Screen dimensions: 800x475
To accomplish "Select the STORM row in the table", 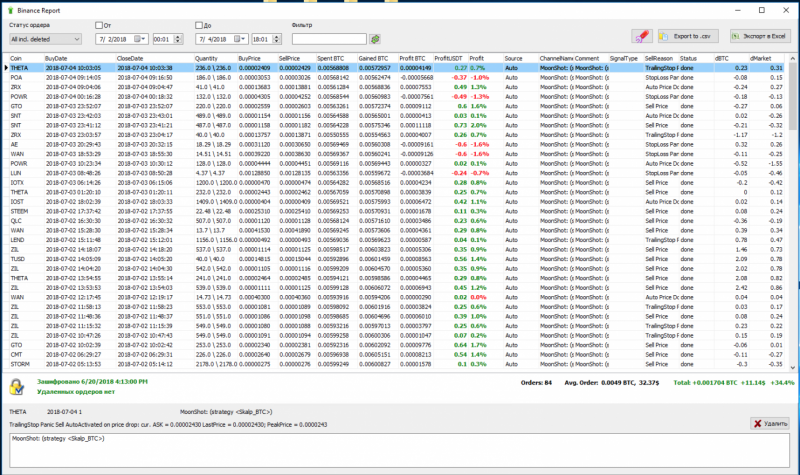I will point(24,364).
